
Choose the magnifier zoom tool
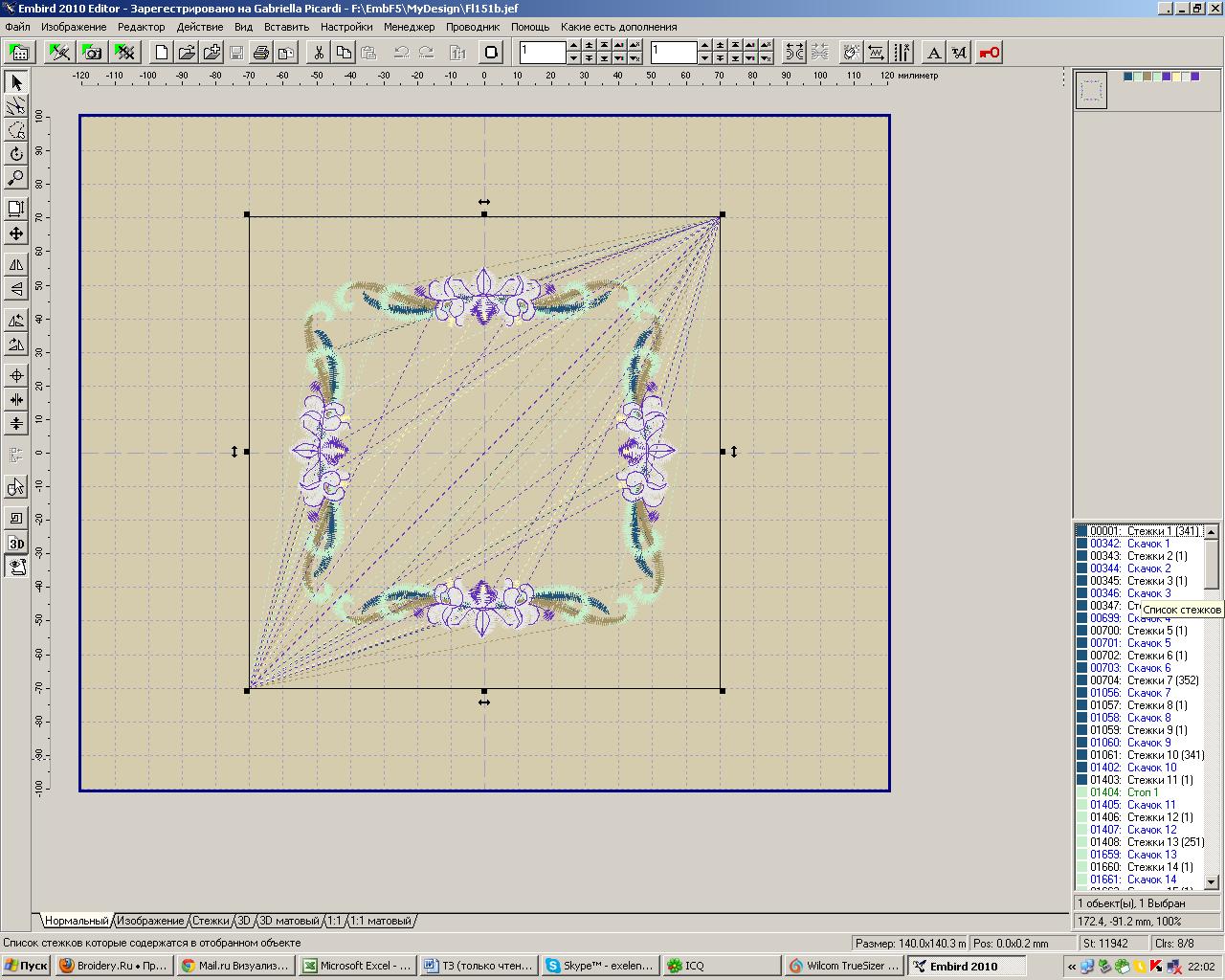point(16,178)
